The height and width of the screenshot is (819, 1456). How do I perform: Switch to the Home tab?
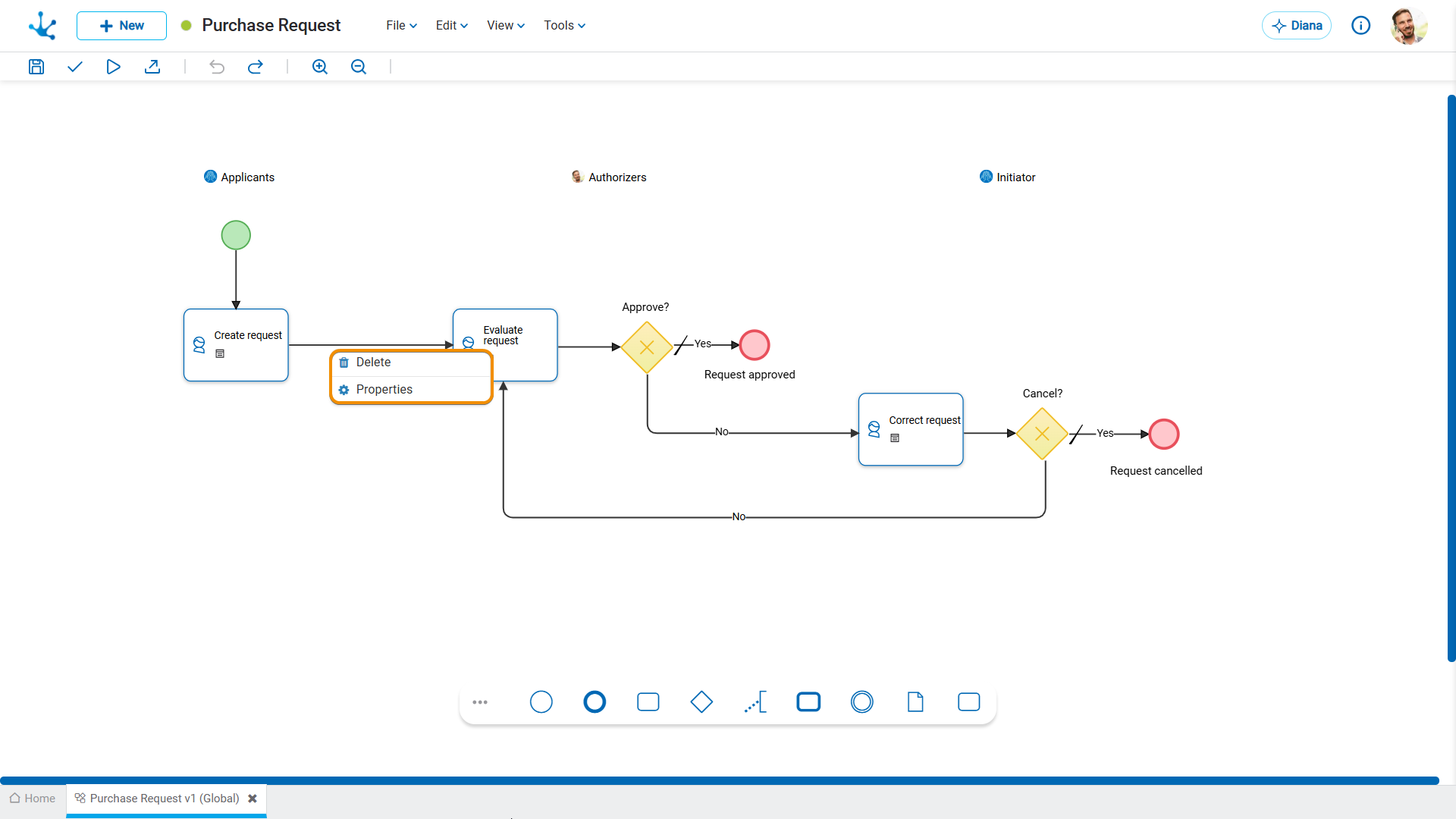33,799
